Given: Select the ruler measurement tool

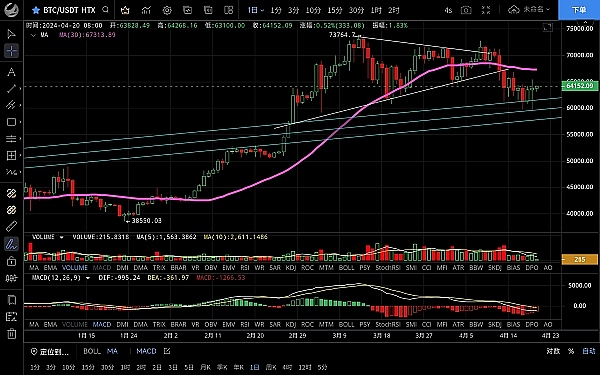Looking at the screenshot, I should tap(11, 226).
